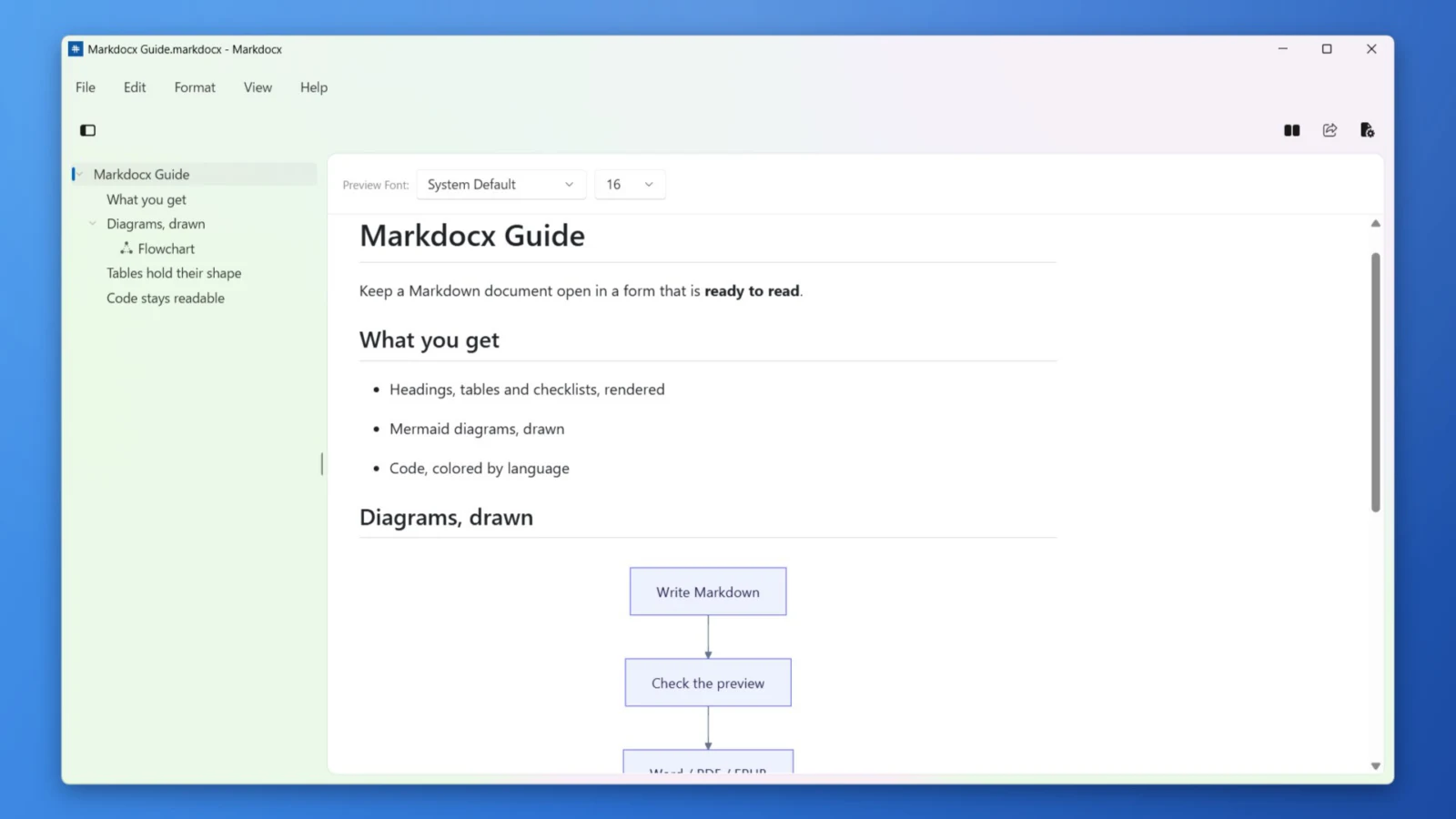Click the sidebar splitter handle

[x=322, y=464]
